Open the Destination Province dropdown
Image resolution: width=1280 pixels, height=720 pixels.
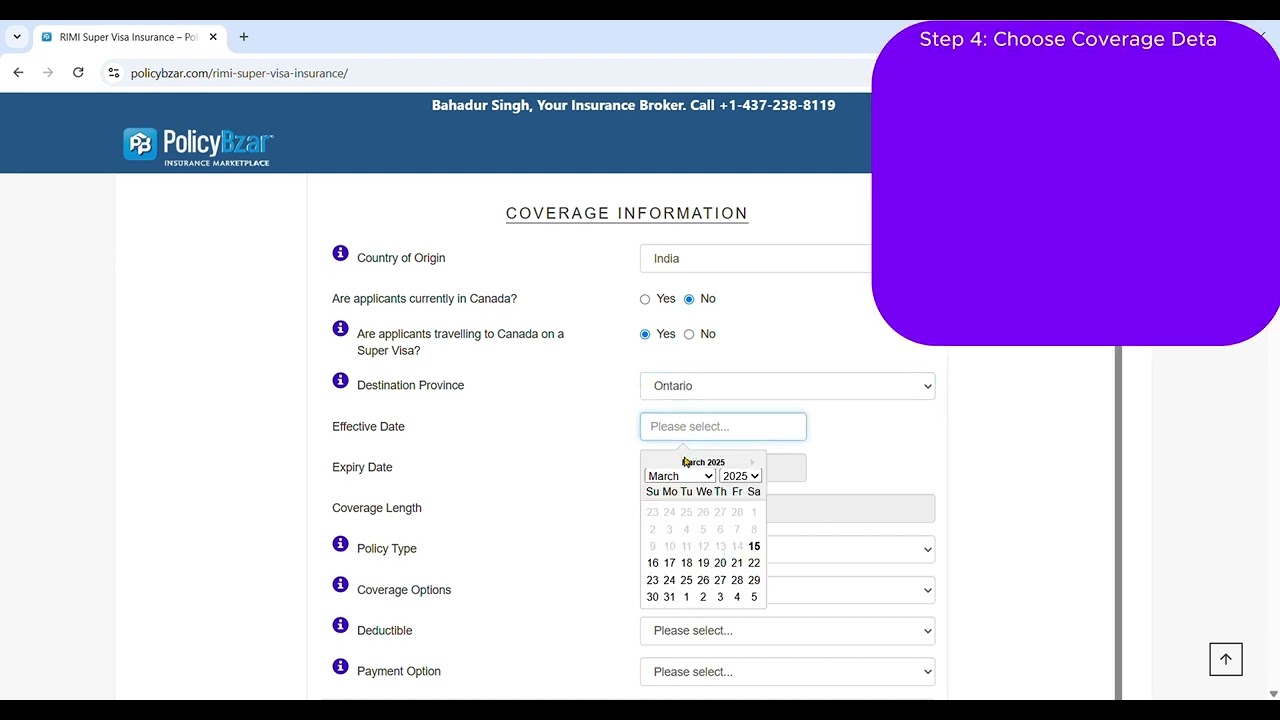click(x=787, y=386)
